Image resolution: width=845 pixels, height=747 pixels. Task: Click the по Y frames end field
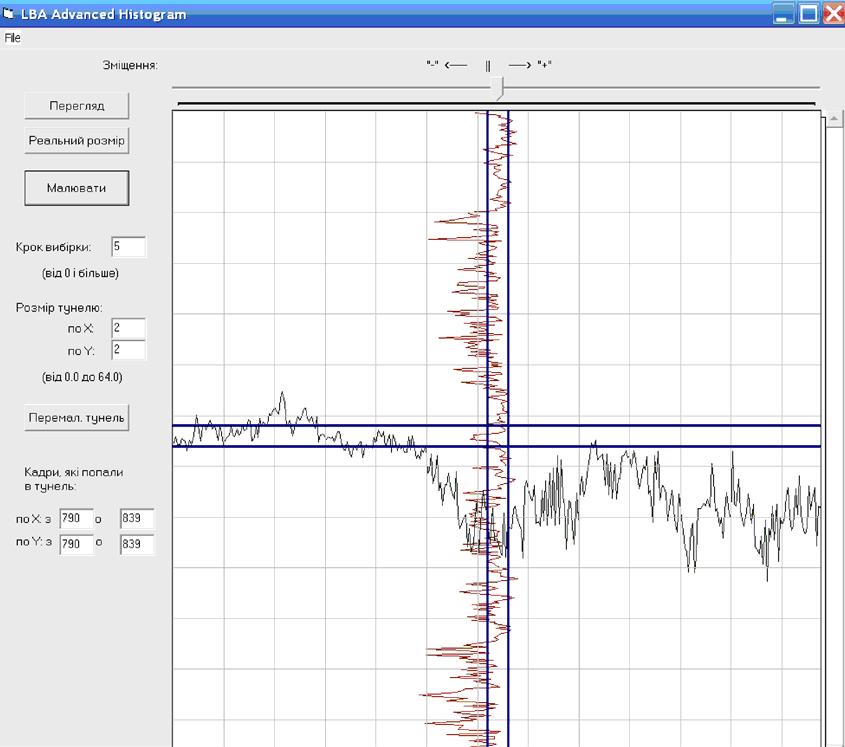(x=136, y=544)
